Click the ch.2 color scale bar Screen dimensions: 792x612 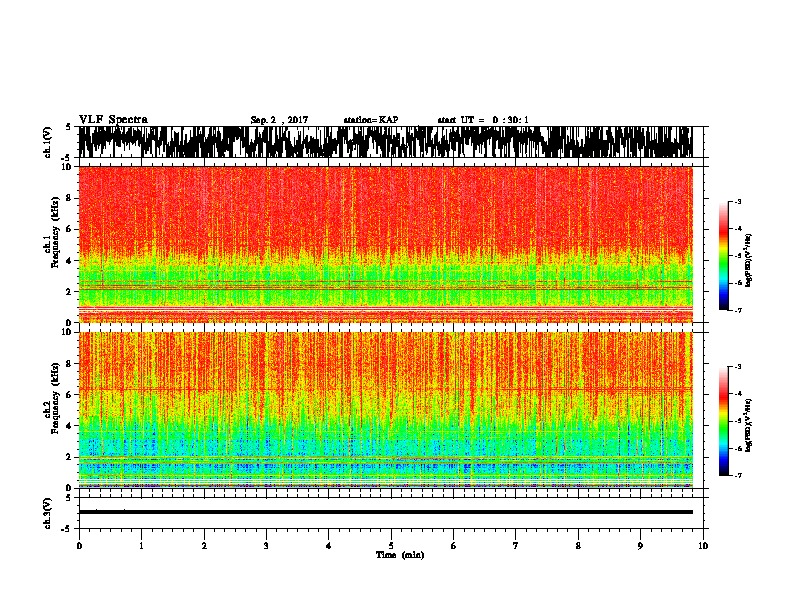[x=724, y=421]
